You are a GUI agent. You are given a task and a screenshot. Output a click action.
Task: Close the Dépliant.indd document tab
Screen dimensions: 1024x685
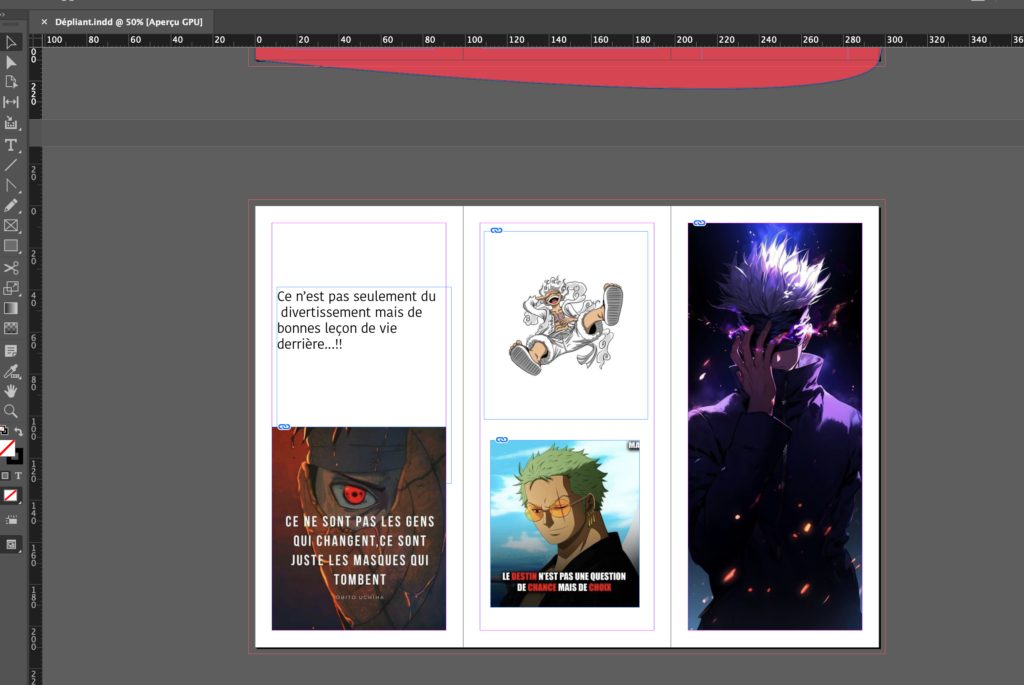coord(44,21)
